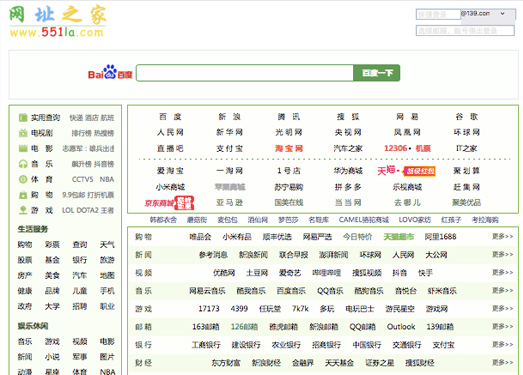The image size is (523, 375).
Task: Open the @139.com email domain dropdown
Action: (487, 14)
